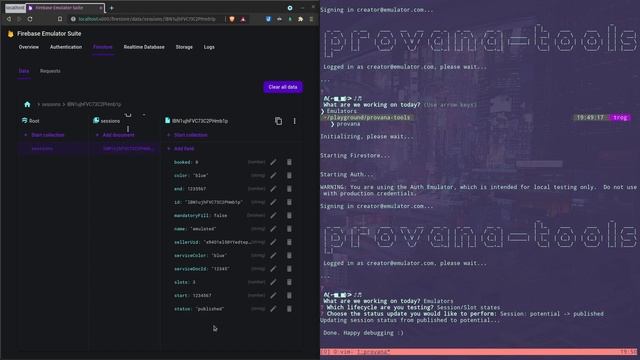Delete the serviceColor field
Image resolution: width=640 pixels, height=360 pixels.
pyautogui.click(x=289, y=256)
